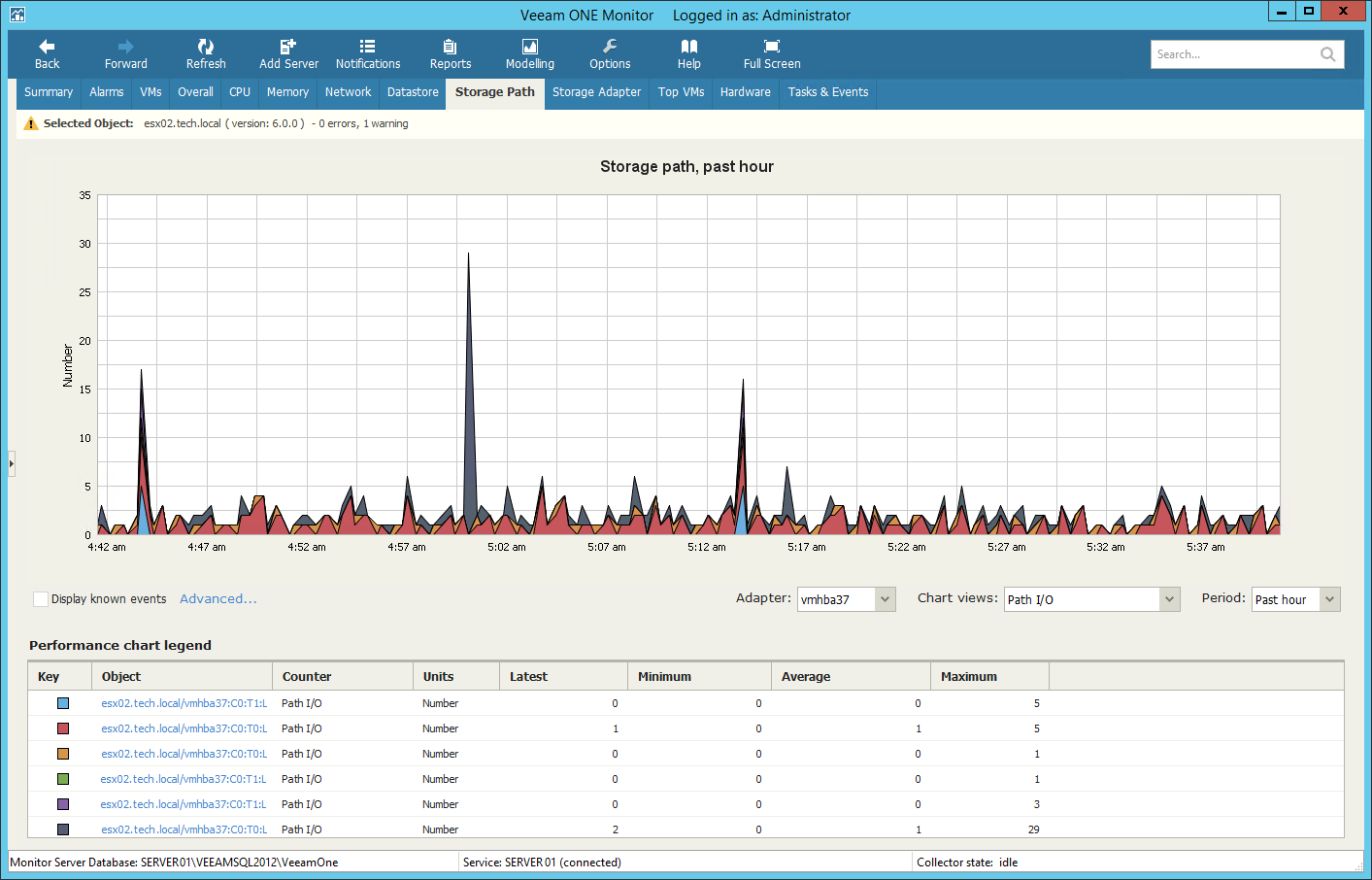Switch to Tasks & Events tab

tap(828, 92)
